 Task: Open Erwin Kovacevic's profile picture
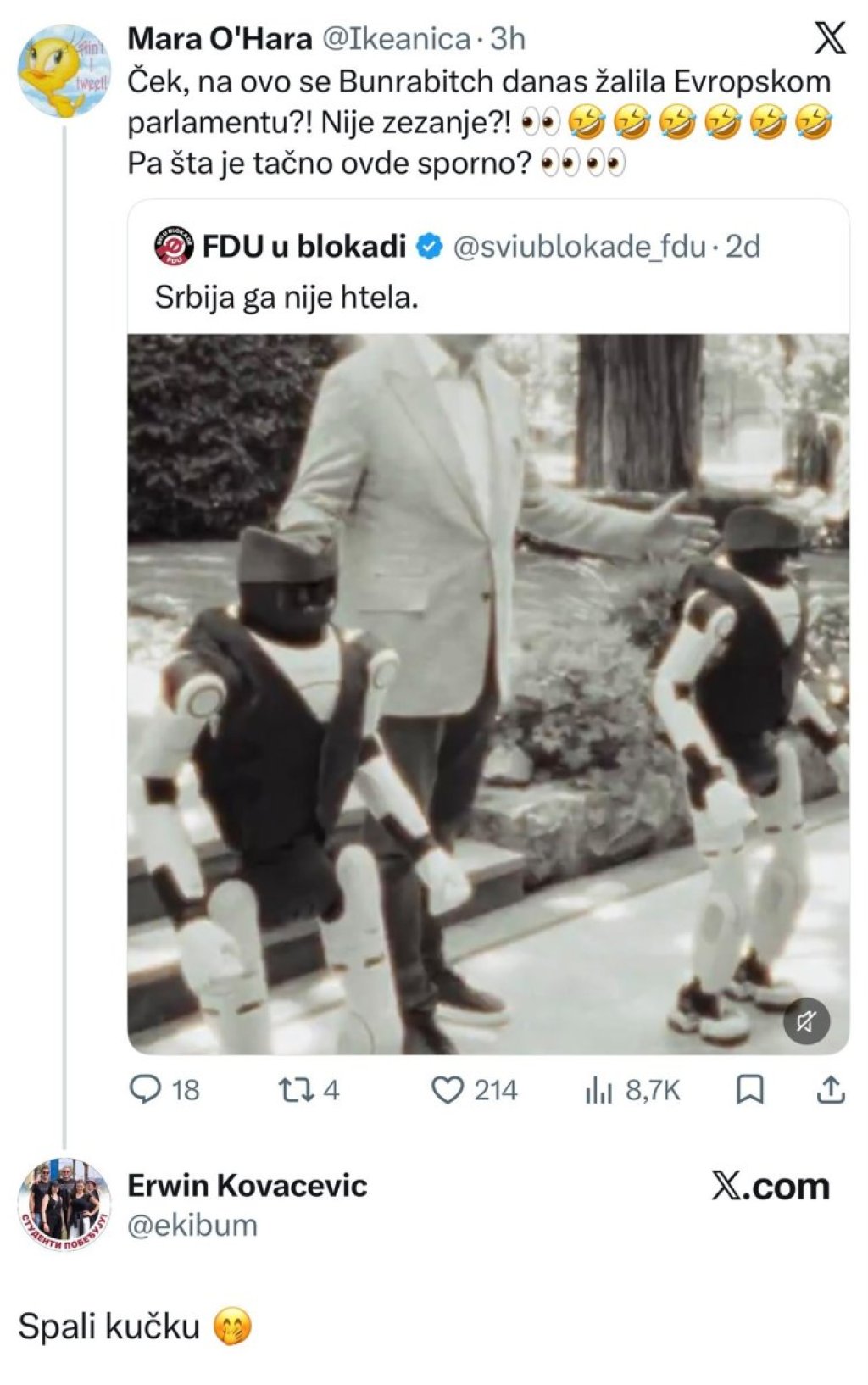(x=64, y=1204)
